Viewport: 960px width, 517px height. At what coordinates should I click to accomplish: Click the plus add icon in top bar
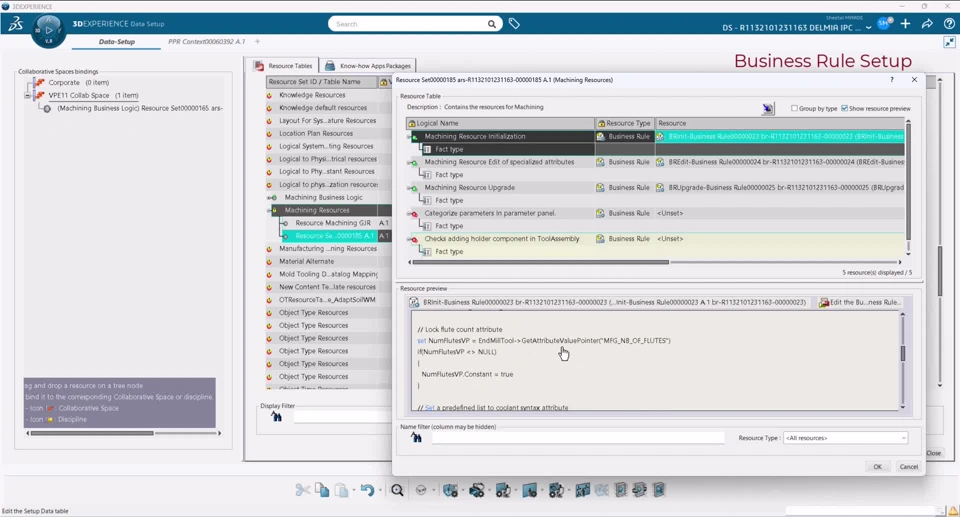pos(906,24)
